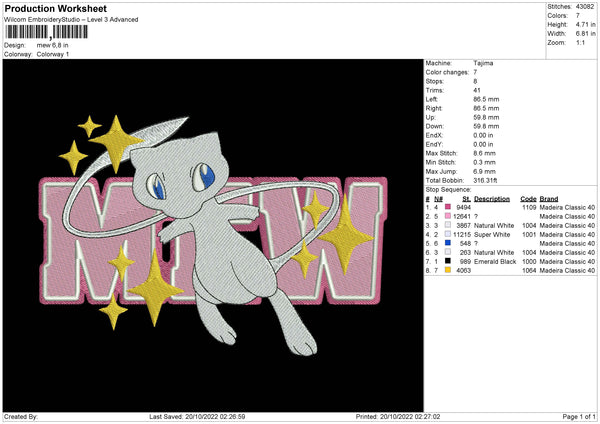Click the Total Bobbin value 316.31ft
The height and width of the screenshot is (424, 600).
485,180
